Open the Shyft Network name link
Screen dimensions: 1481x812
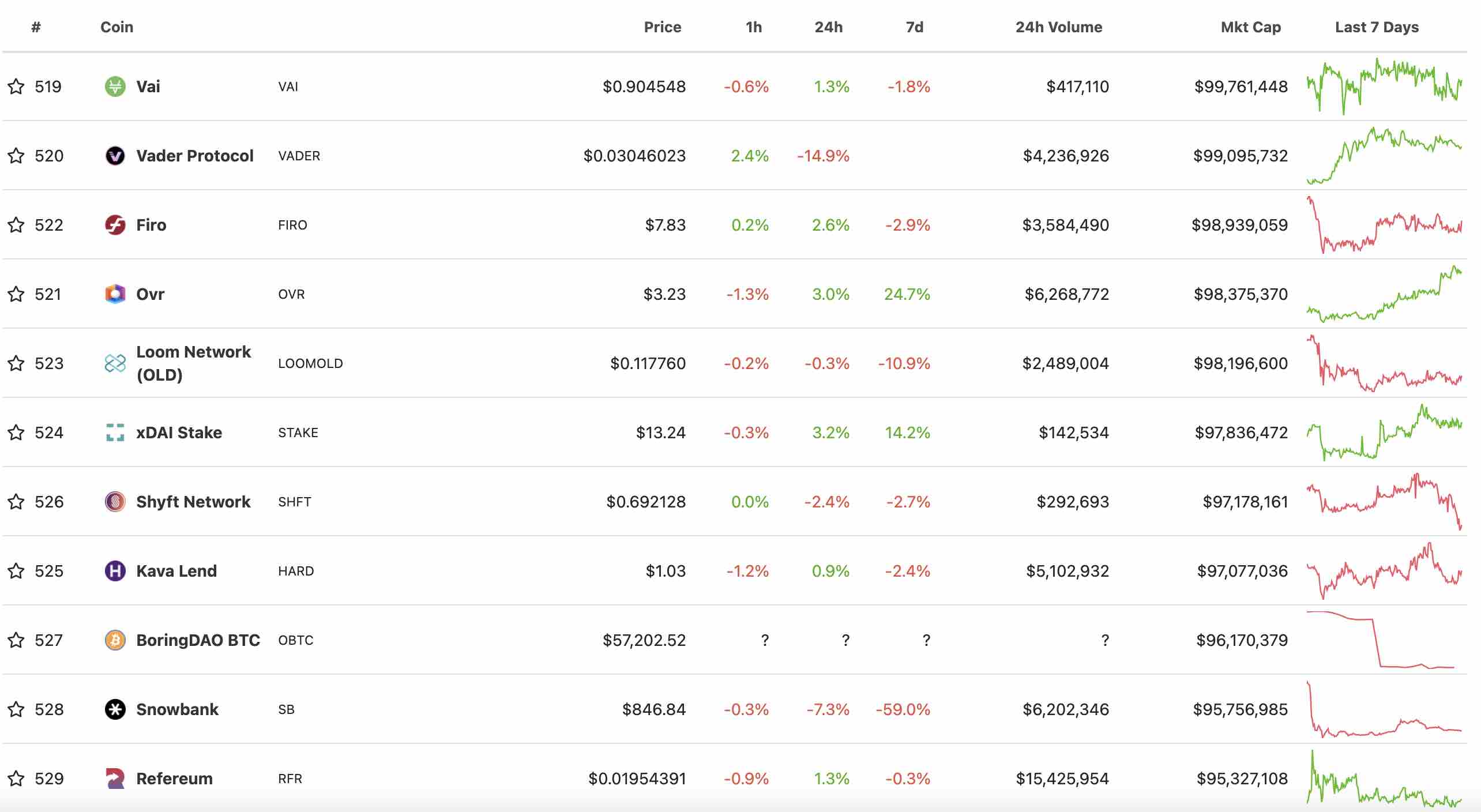click(x=193, y=502)
